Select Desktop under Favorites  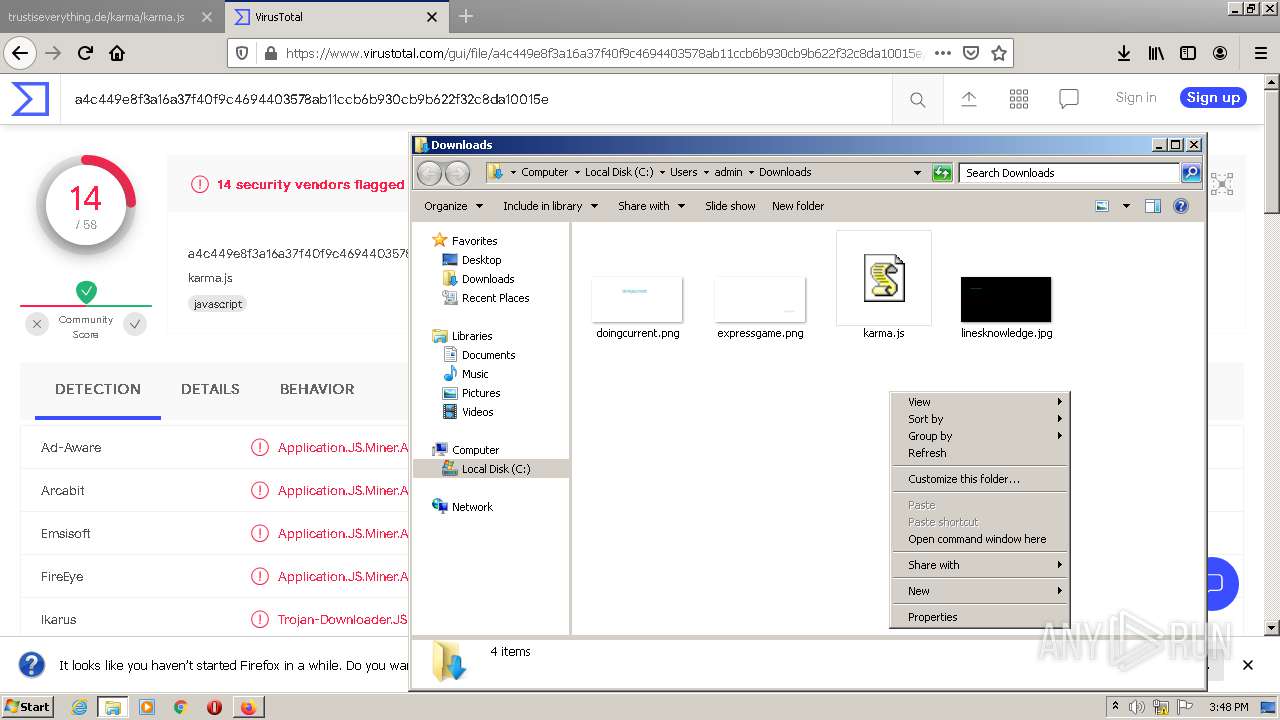point(481,260)
